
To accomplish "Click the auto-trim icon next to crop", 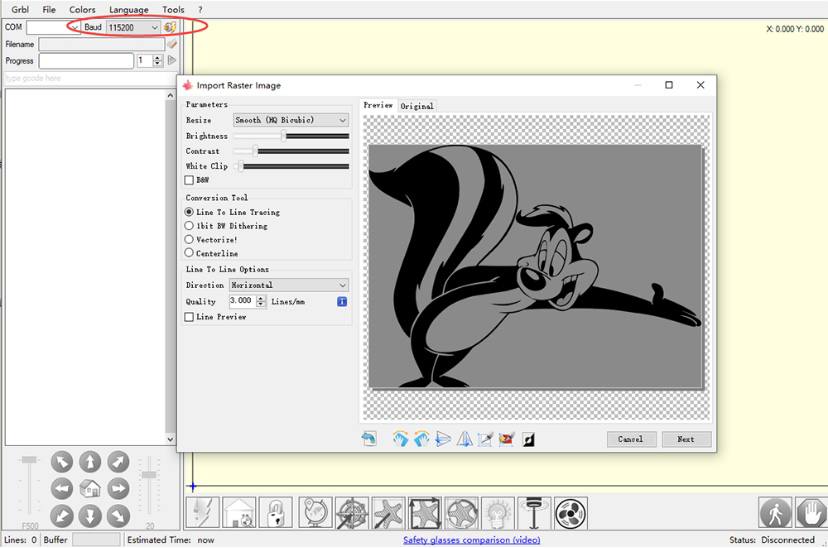I will pos(506,439).
